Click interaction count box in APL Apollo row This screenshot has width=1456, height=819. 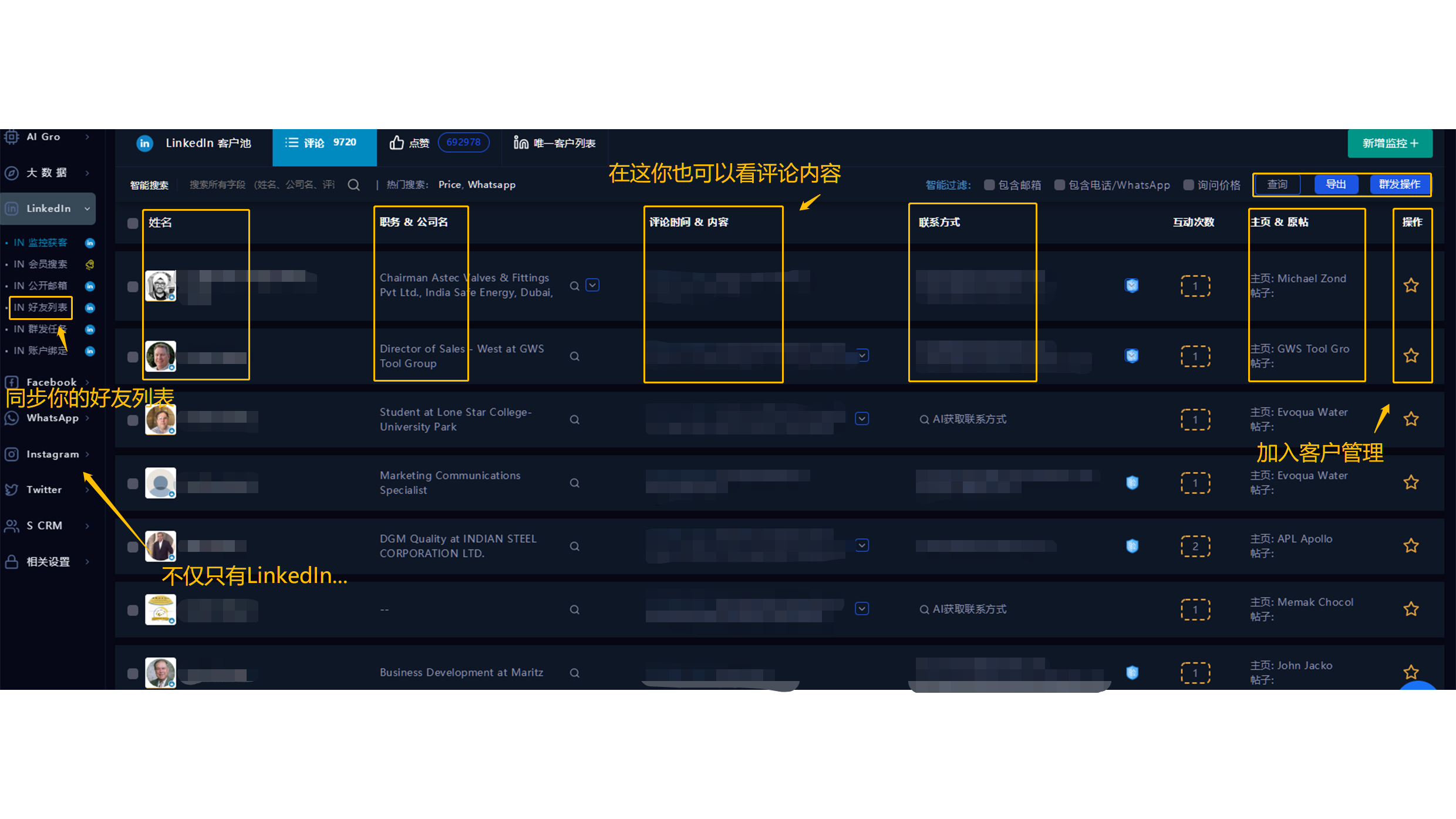click(x=1195, y=546)
